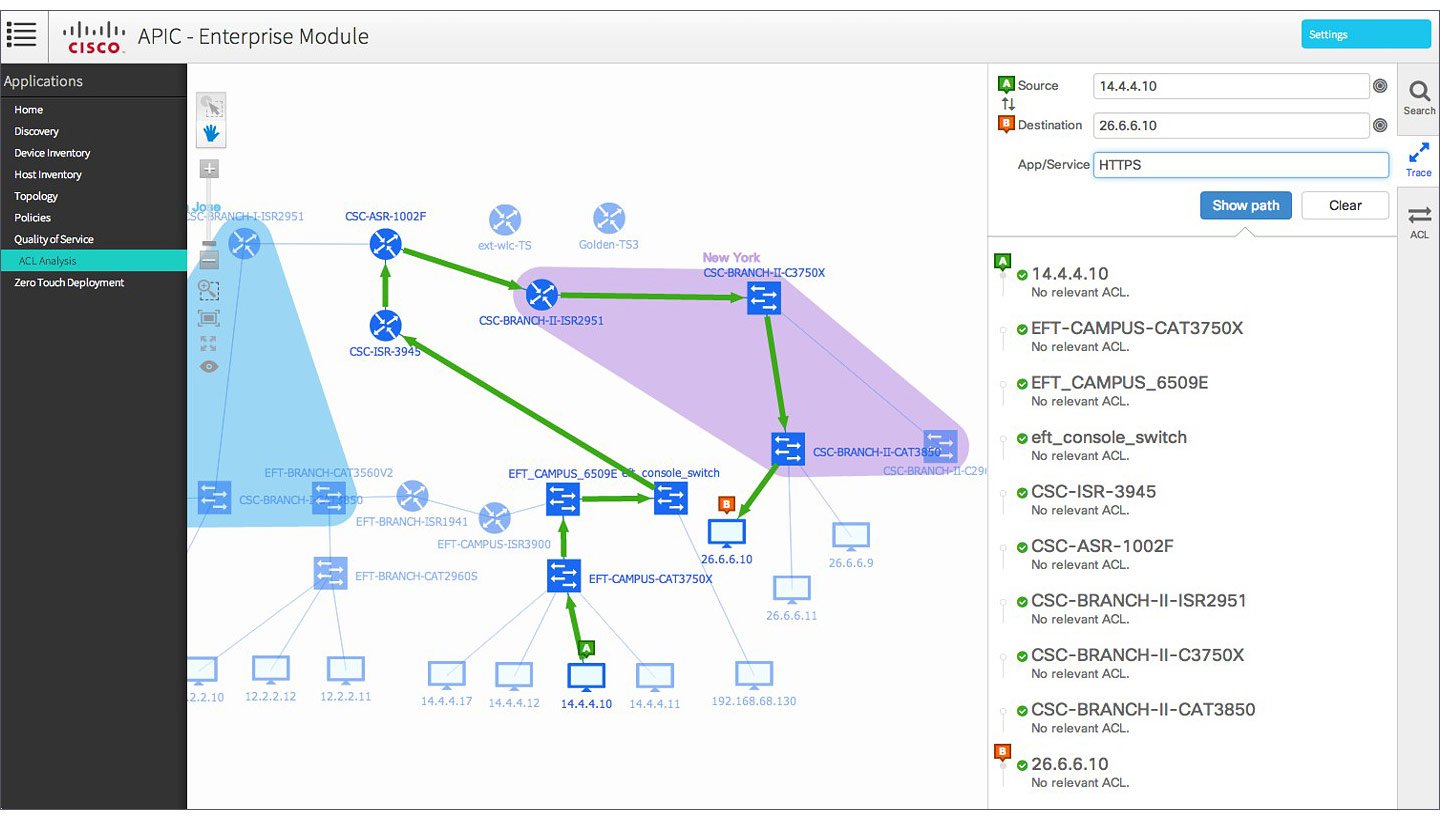The width and height of the screenshot is (1440, 820).
Task: Focus the App/Service input field
Action: click(1241, 165)
